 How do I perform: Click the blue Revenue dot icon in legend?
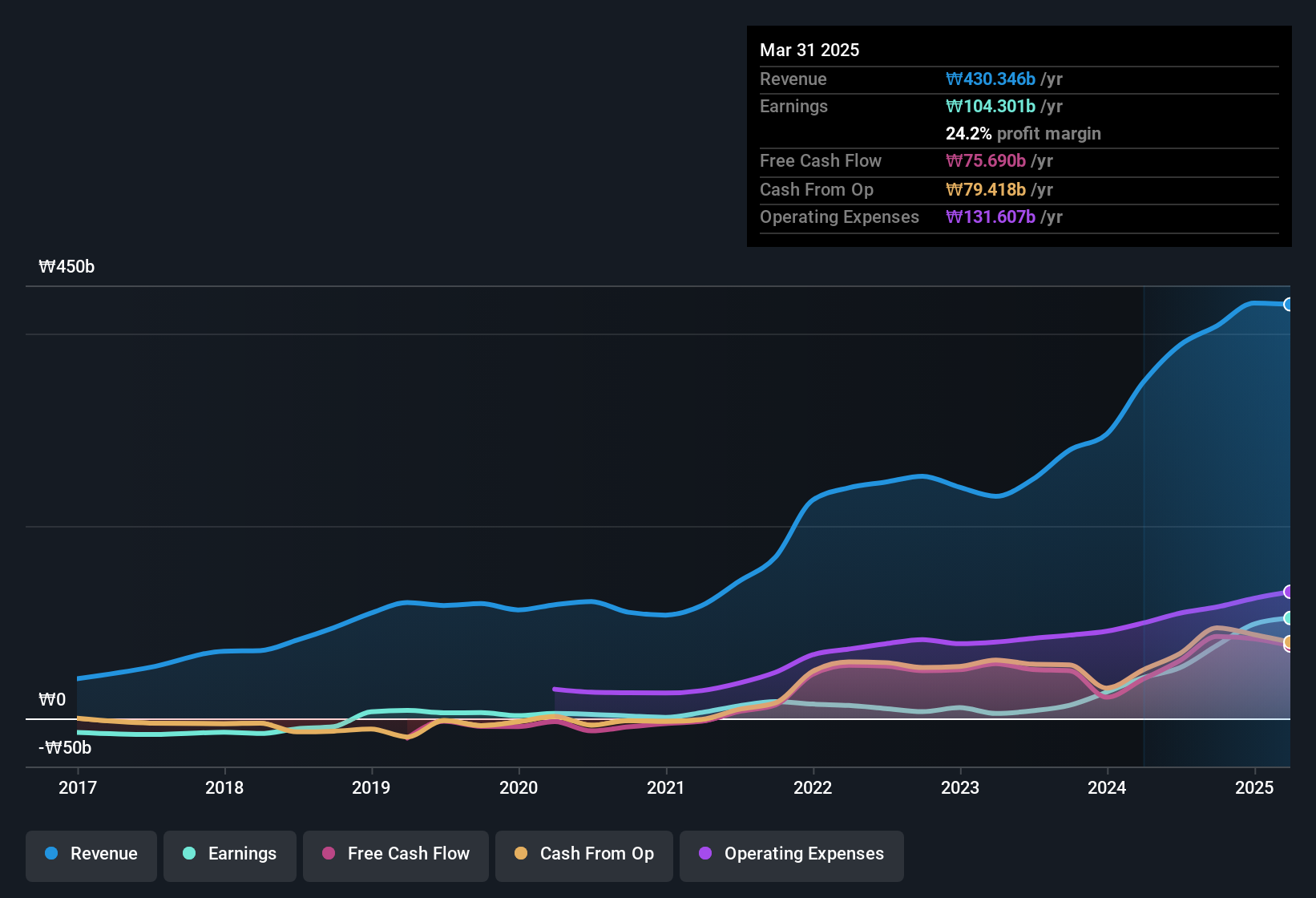[x=50, y=854]
